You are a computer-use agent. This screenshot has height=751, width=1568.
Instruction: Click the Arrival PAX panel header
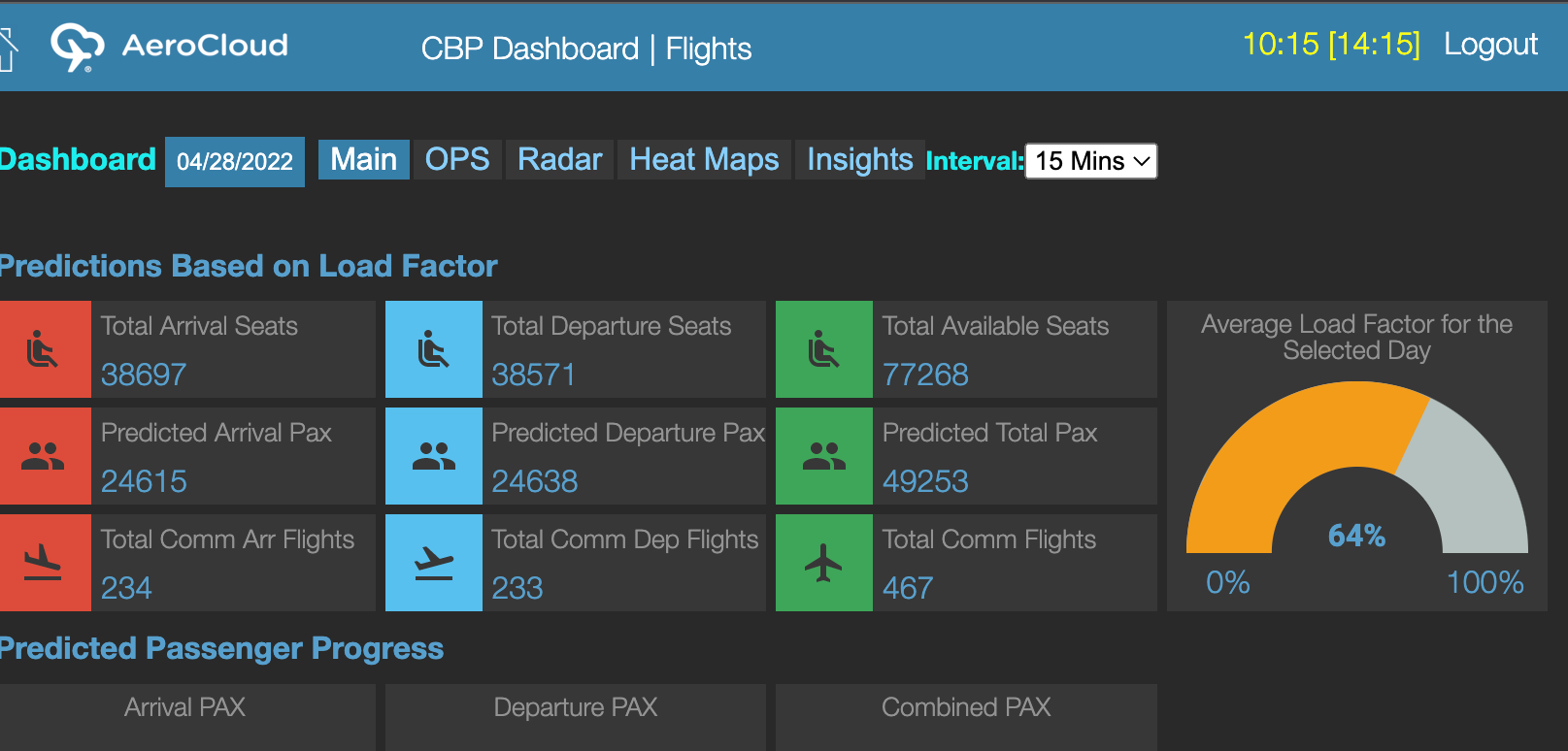(x=185, y=707)
